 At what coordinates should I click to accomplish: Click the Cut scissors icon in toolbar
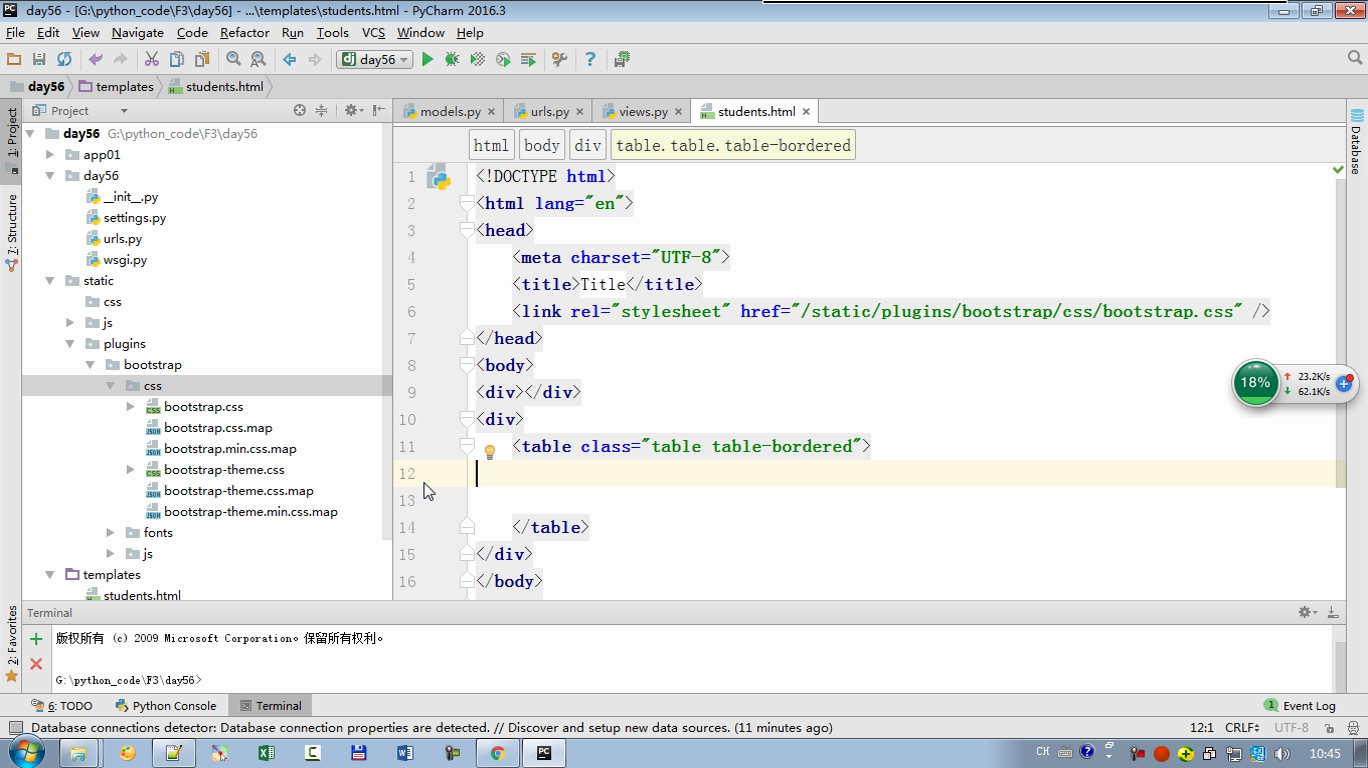pyautogui.click(x=152, y=60)
